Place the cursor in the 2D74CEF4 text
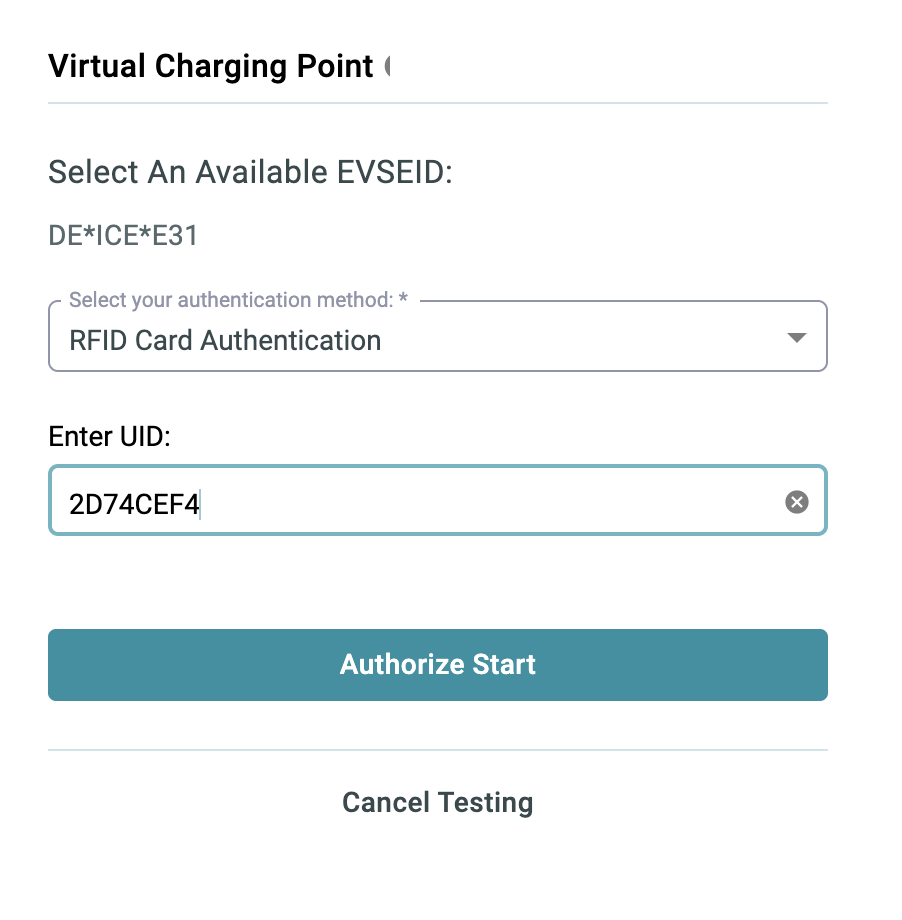This screenshot has width=902, height=920. [x=134, y=504]
